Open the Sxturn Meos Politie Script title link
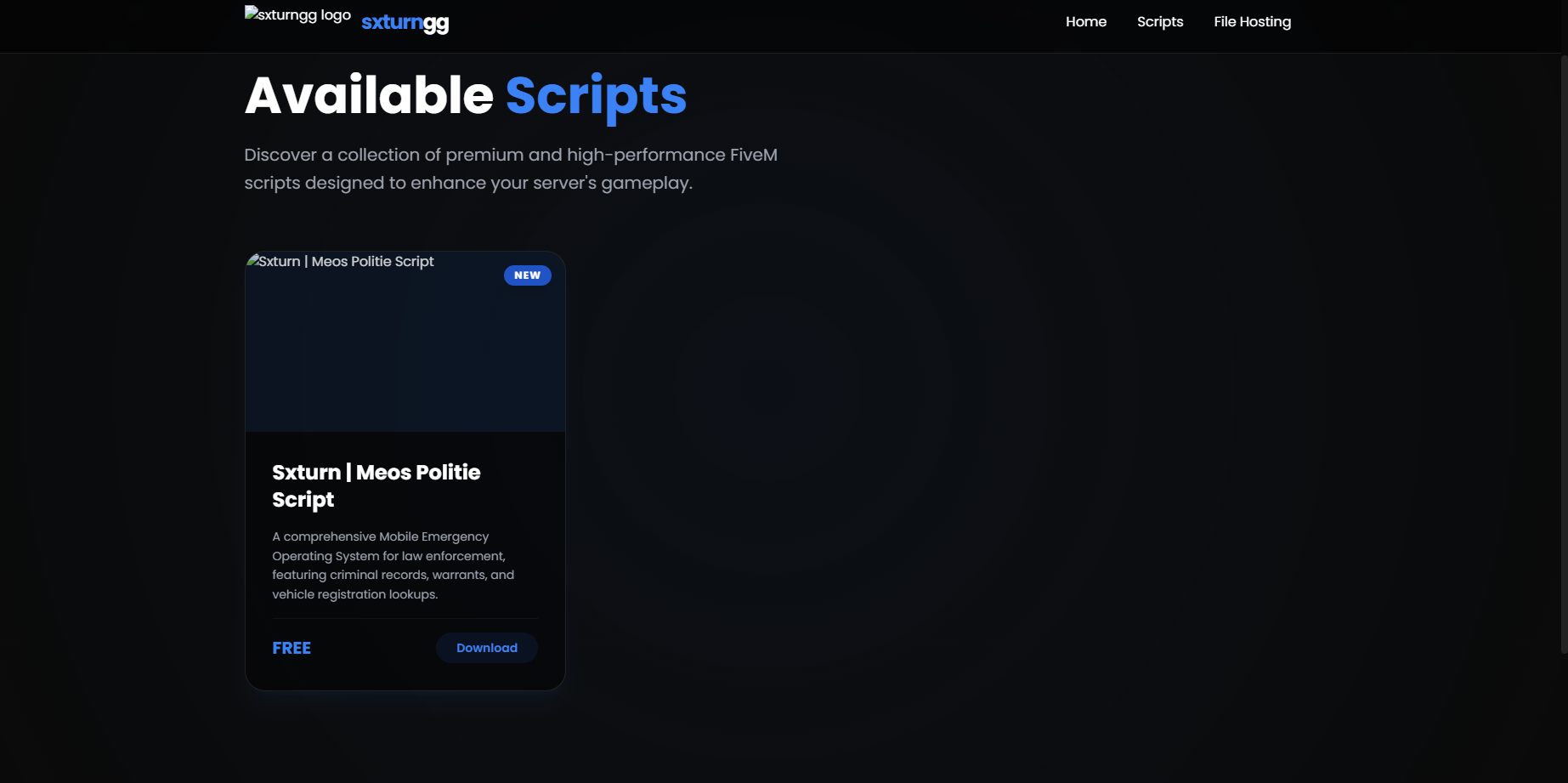The width and height of the screenshot is (1568, 783). (376, 485)
